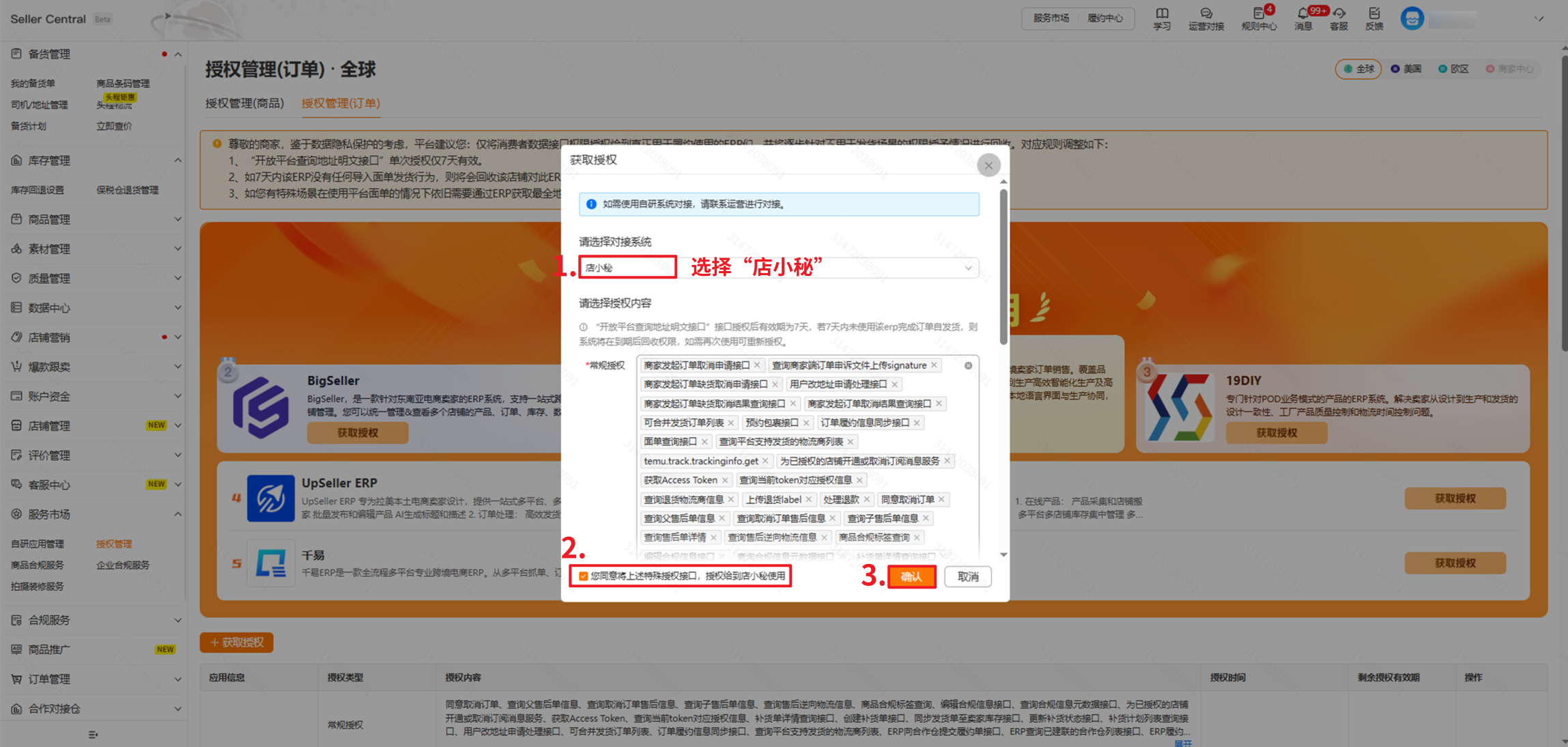Click the user avatar icon
This screenshot has width=1568, height=747.
click(x=1412, y=18)
